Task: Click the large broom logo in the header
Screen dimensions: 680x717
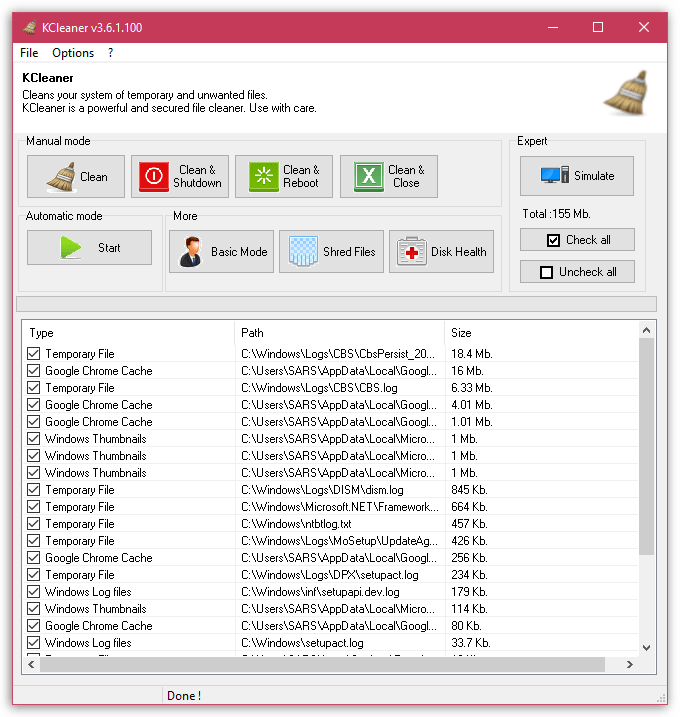Action: coord(626,94)
